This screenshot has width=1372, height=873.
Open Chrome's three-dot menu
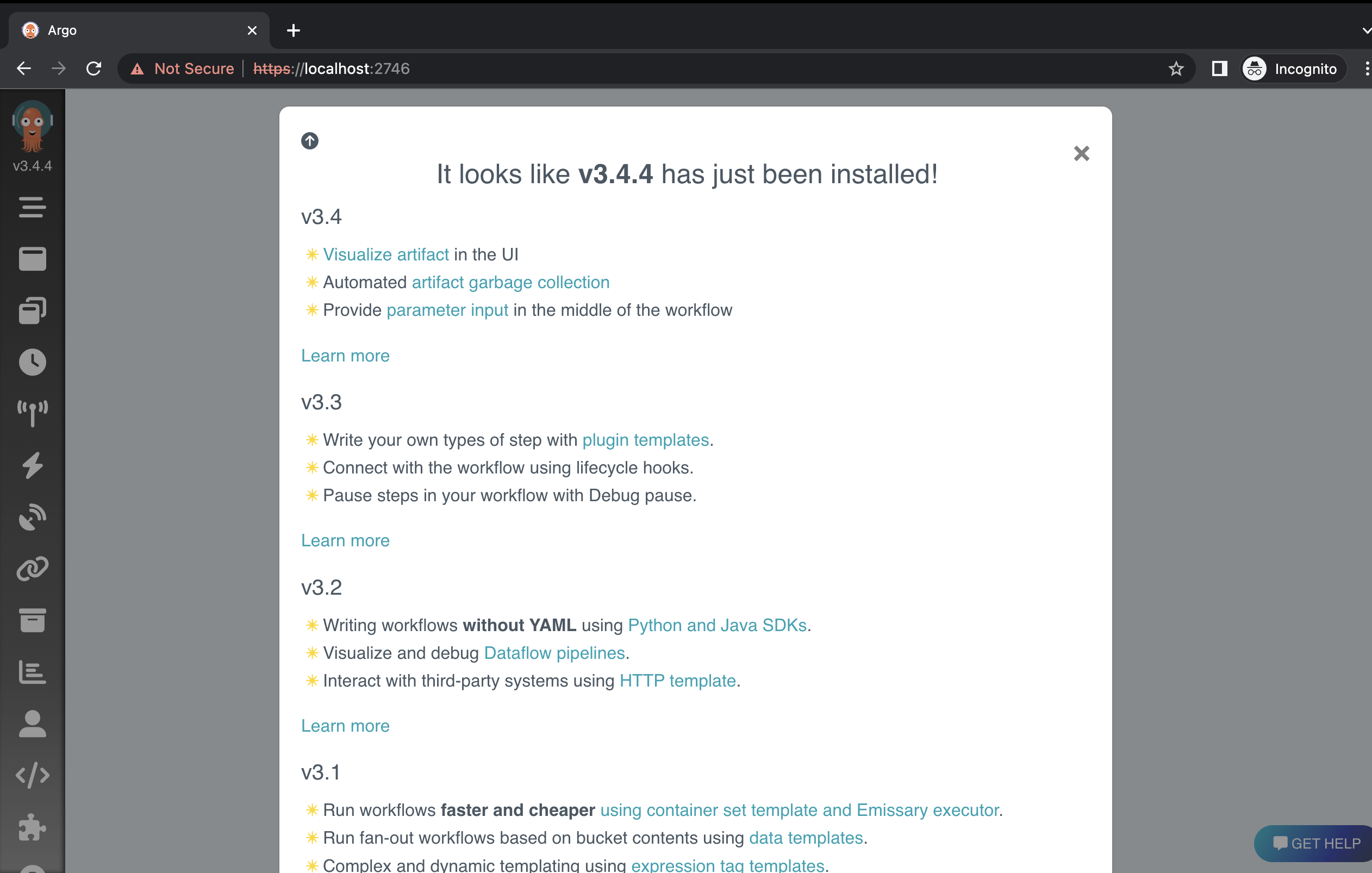pyautogui.click(x=1367, y=68)
